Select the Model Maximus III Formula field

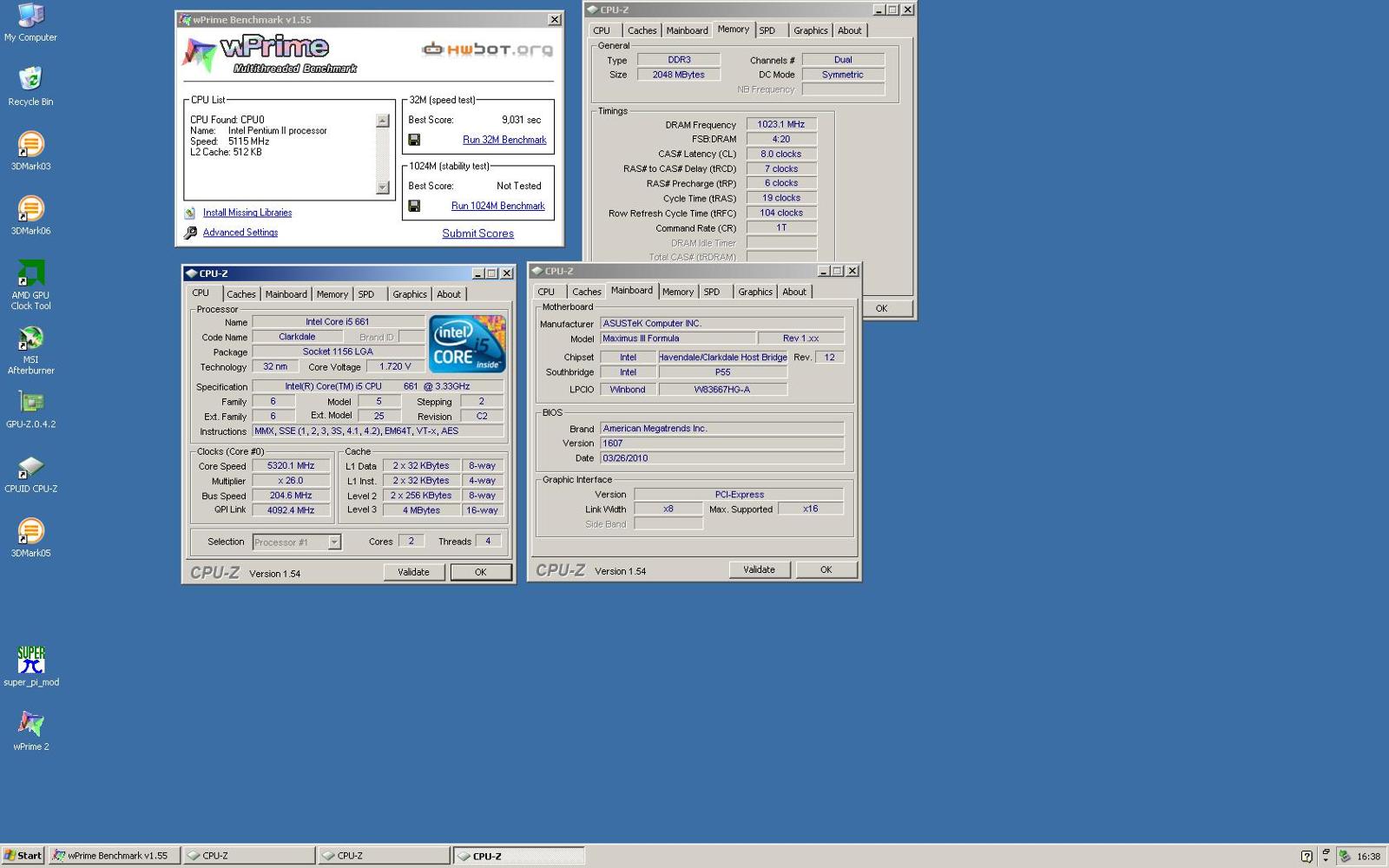677,339
